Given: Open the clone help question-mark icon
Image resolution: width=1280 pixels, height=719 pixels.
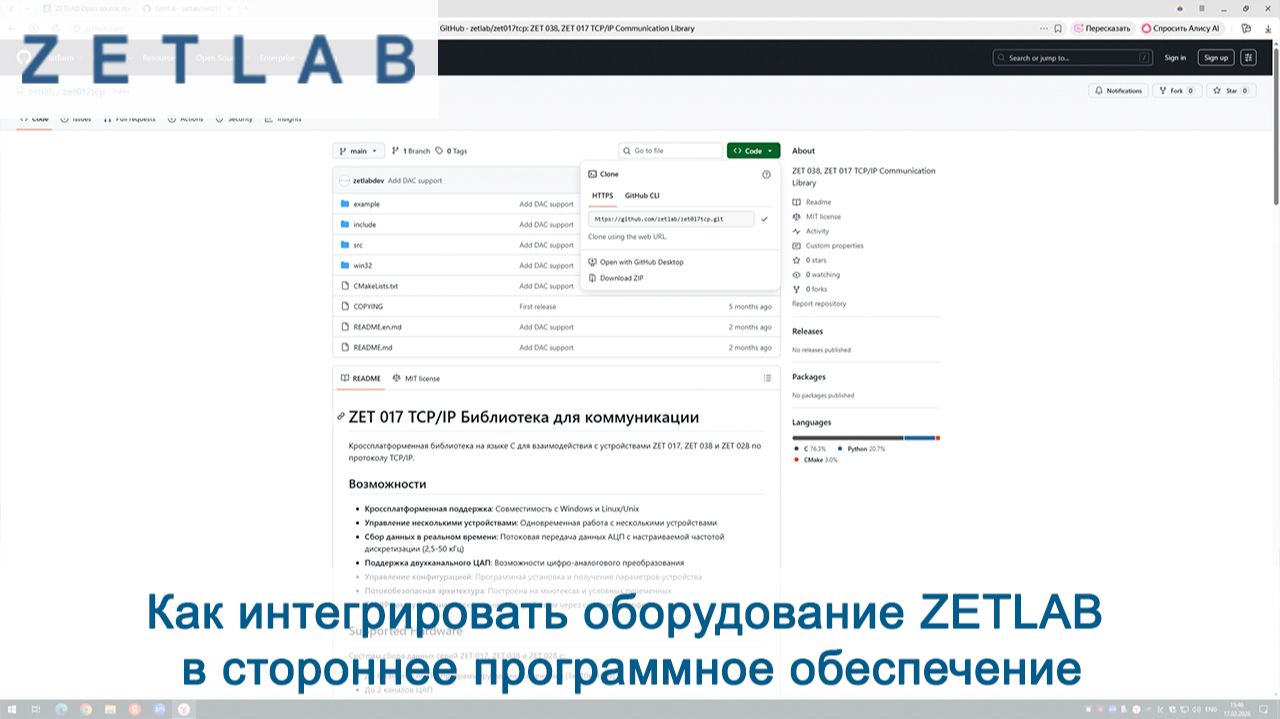Looking at the screenshot, I should pos(767,174).
